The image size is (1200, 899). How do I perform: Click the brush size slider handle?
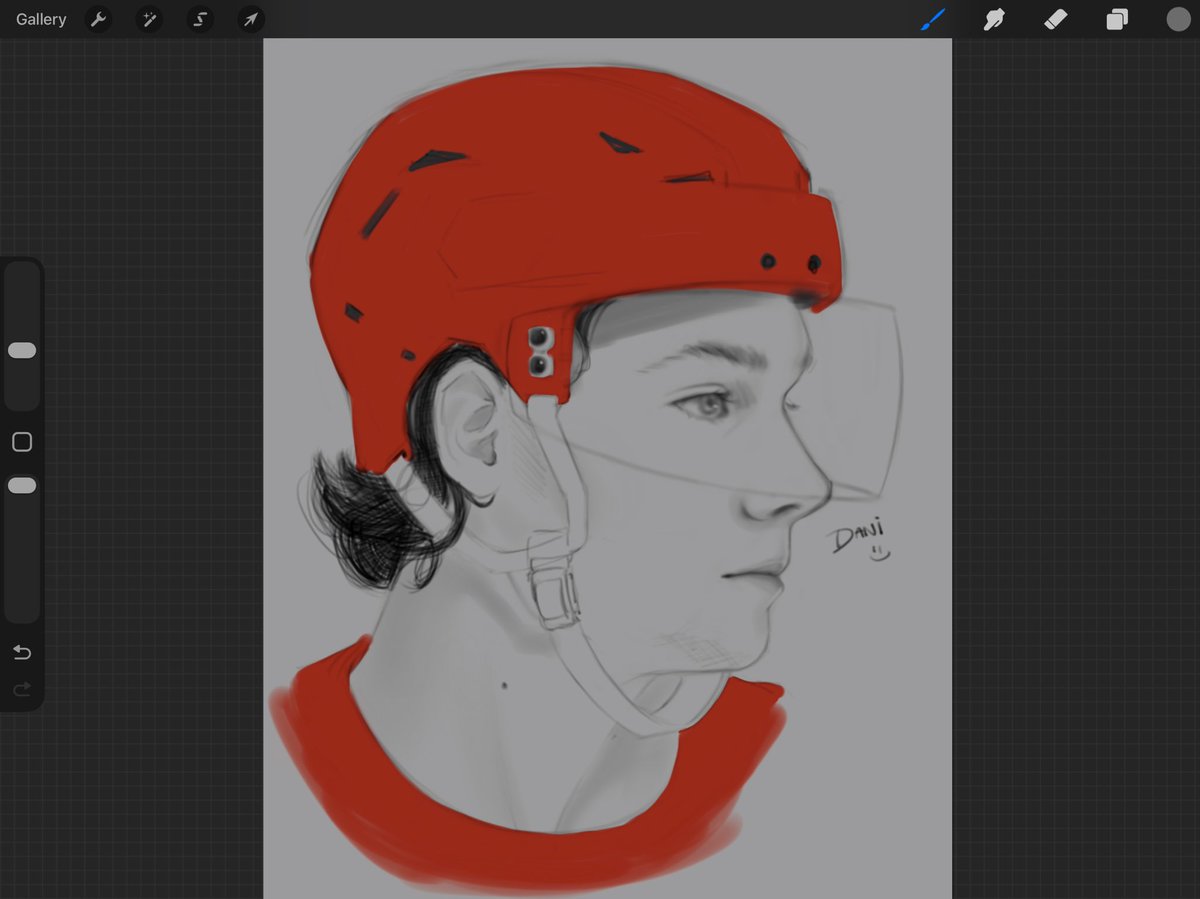click(x=22, y=350)
